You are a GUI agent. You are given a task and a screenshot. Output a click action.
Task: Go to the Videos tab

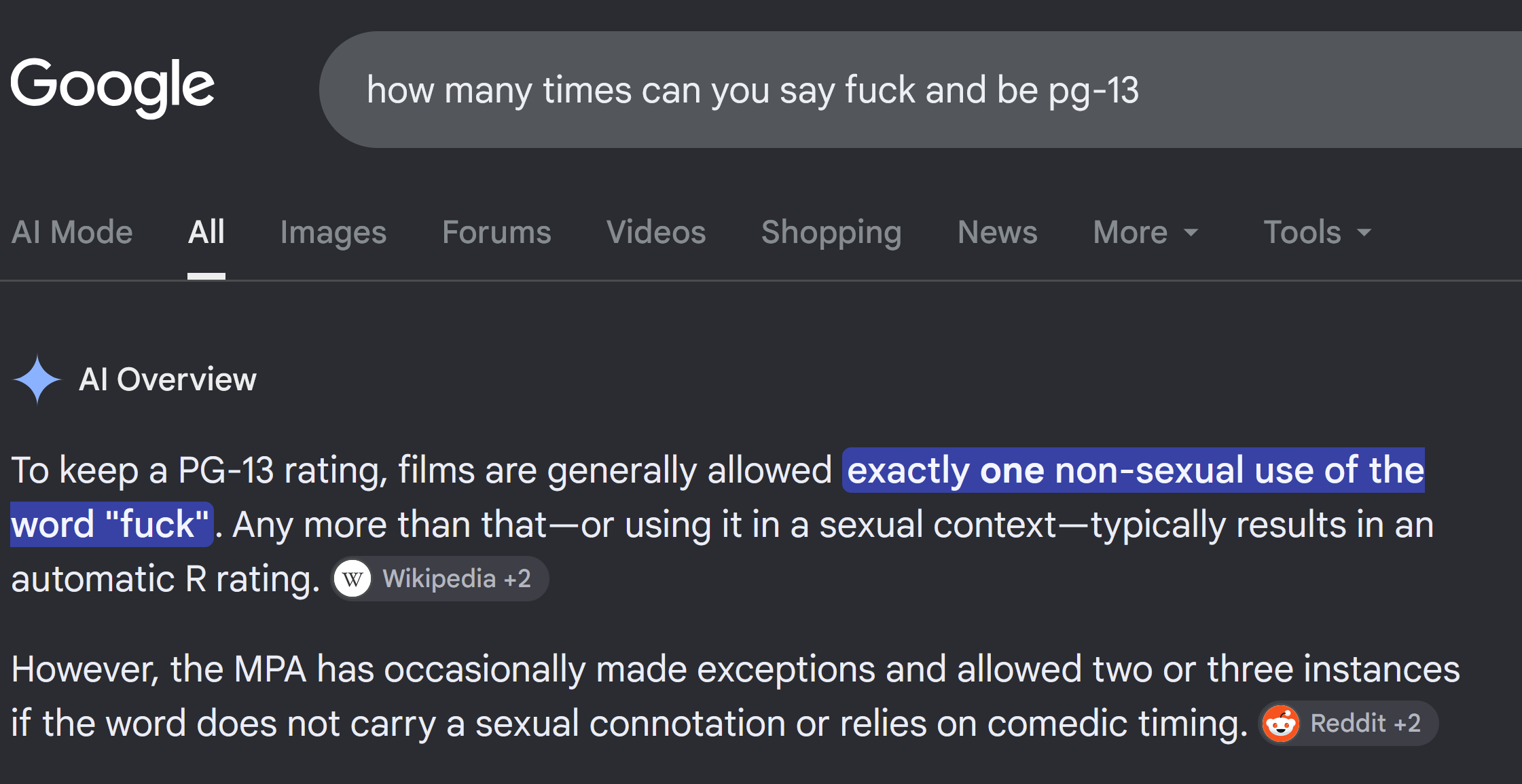656,232
